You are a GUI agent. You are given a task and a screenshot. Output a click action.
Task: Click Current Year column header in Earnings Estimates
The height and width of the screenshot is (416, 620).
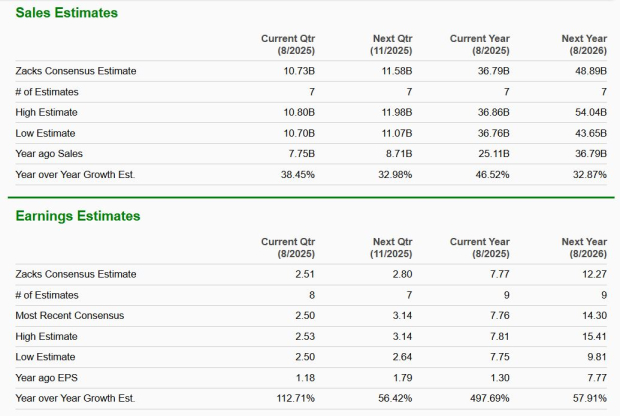(x=479, y=247)
